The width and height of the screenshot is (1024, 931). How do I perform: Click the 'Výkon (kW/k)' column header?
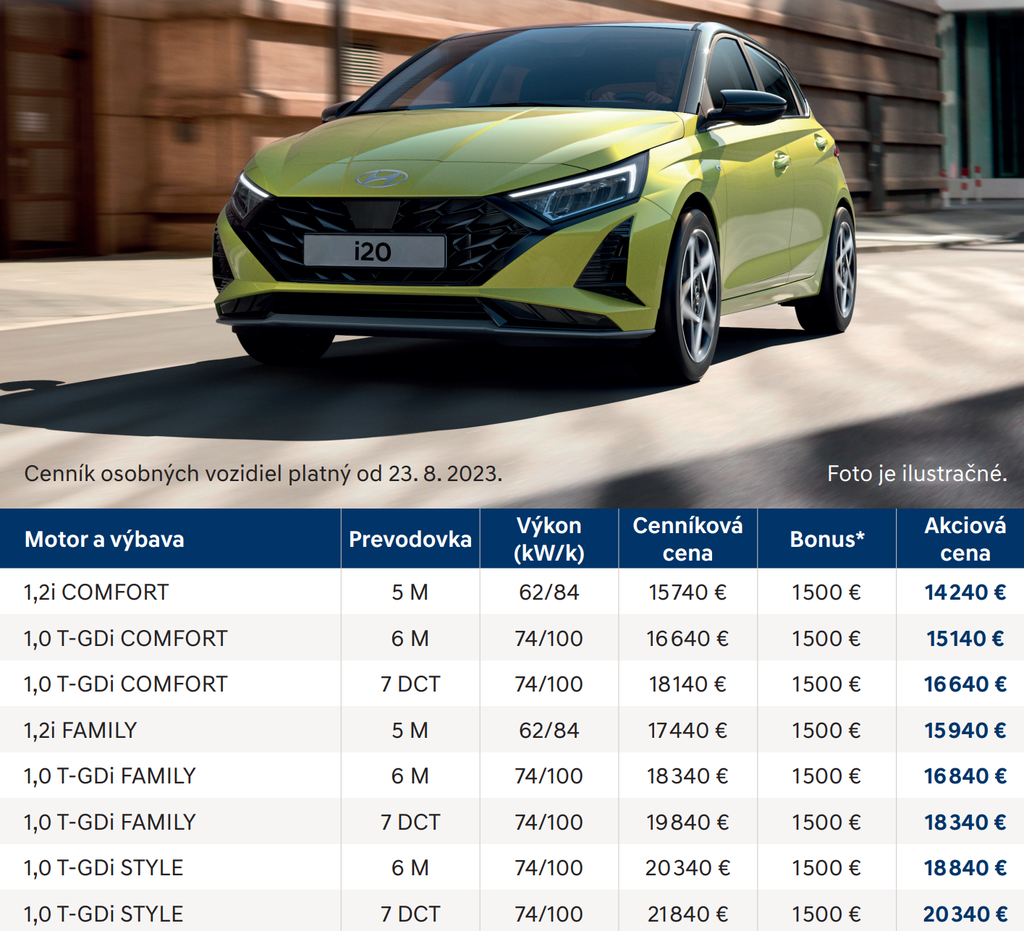pyautogui.click(x=549, y=540)
